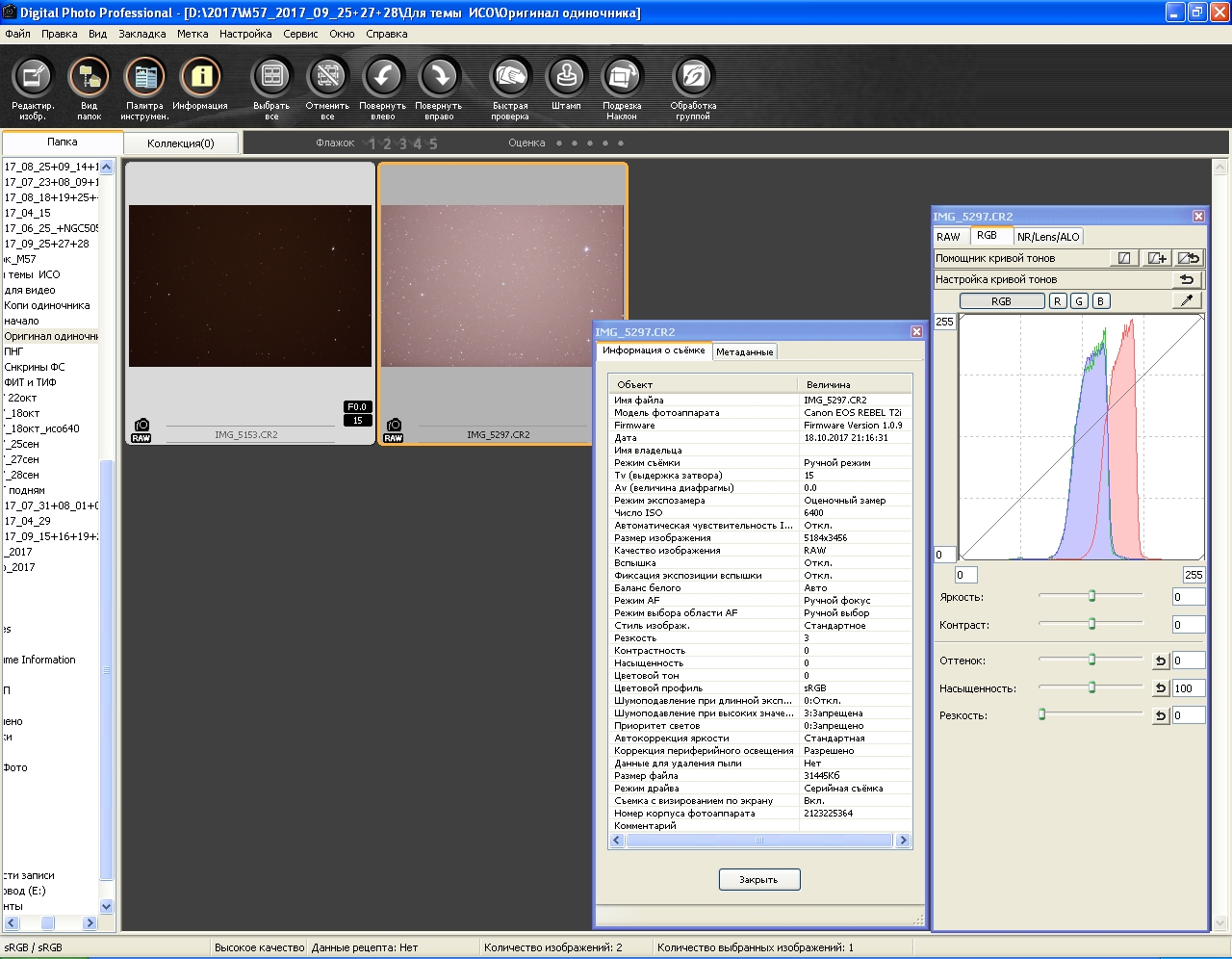Open the Сервис menu
The height and width of the screenshot is (959, 1232).
[300, 34]
